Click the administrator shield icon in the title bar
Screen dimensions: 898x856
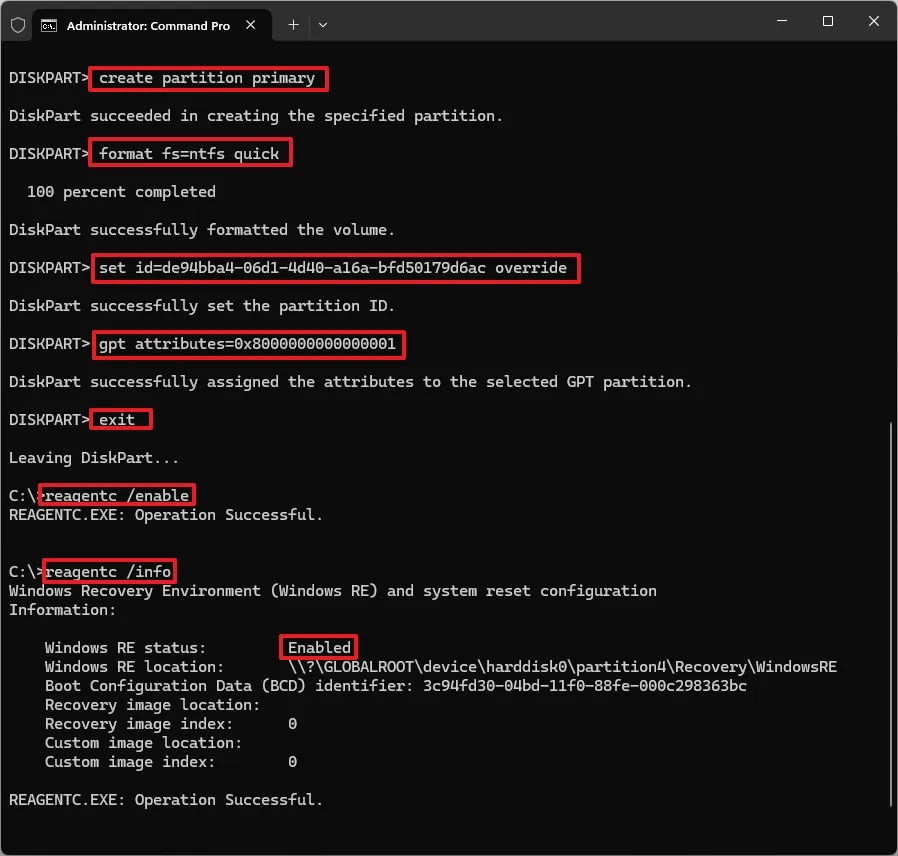point(16,25)
